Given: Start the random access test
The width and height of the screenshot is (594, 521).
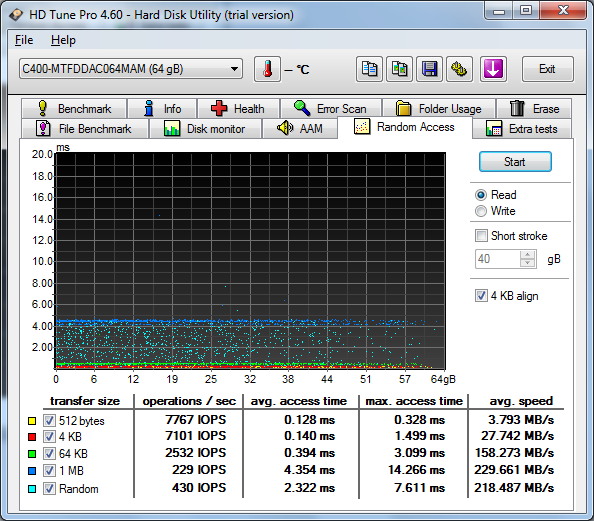Looking at the screenshot, I should point(515,162).
